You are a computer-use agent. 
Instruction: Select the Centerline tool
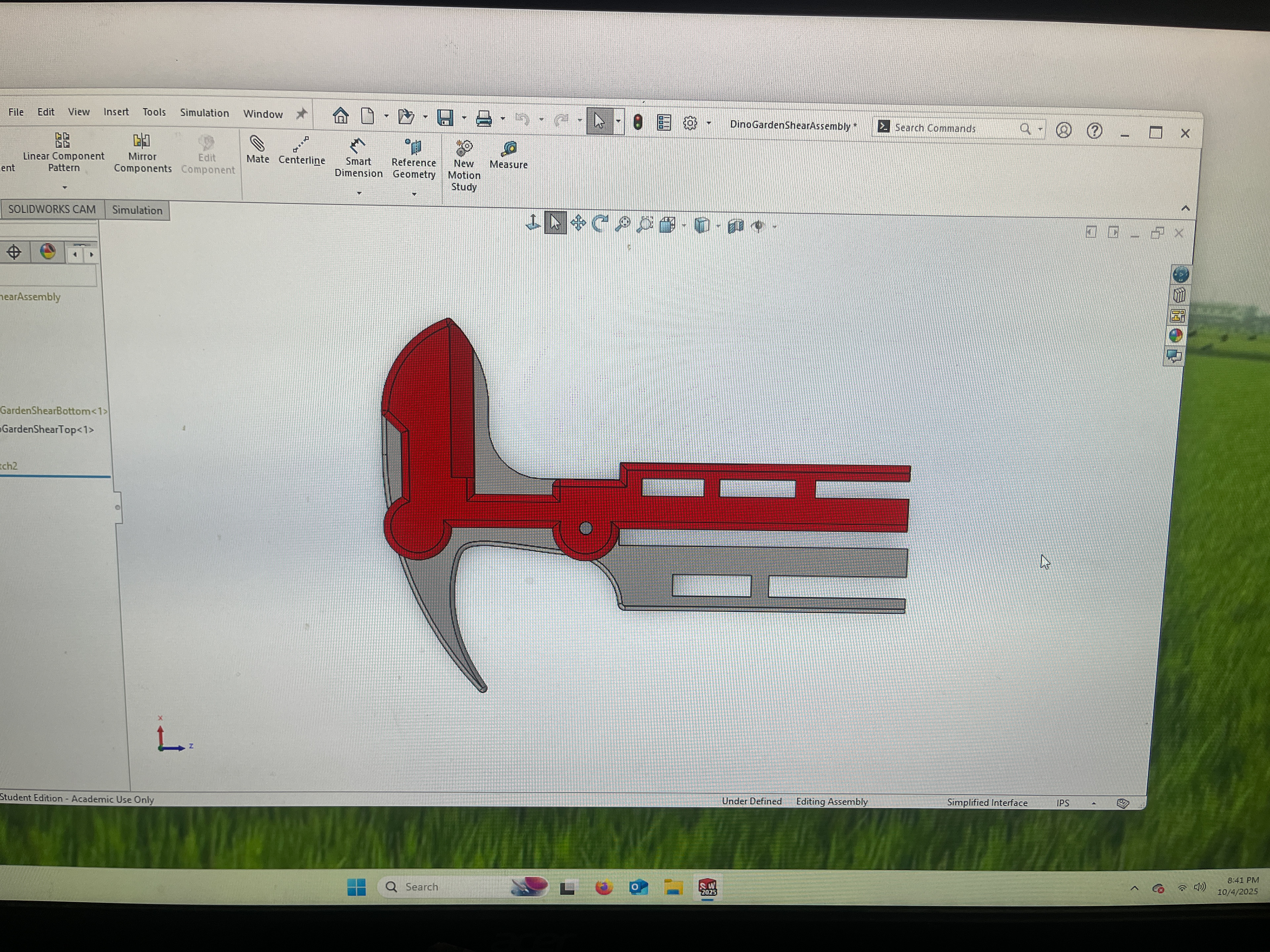tap(300, 144)
